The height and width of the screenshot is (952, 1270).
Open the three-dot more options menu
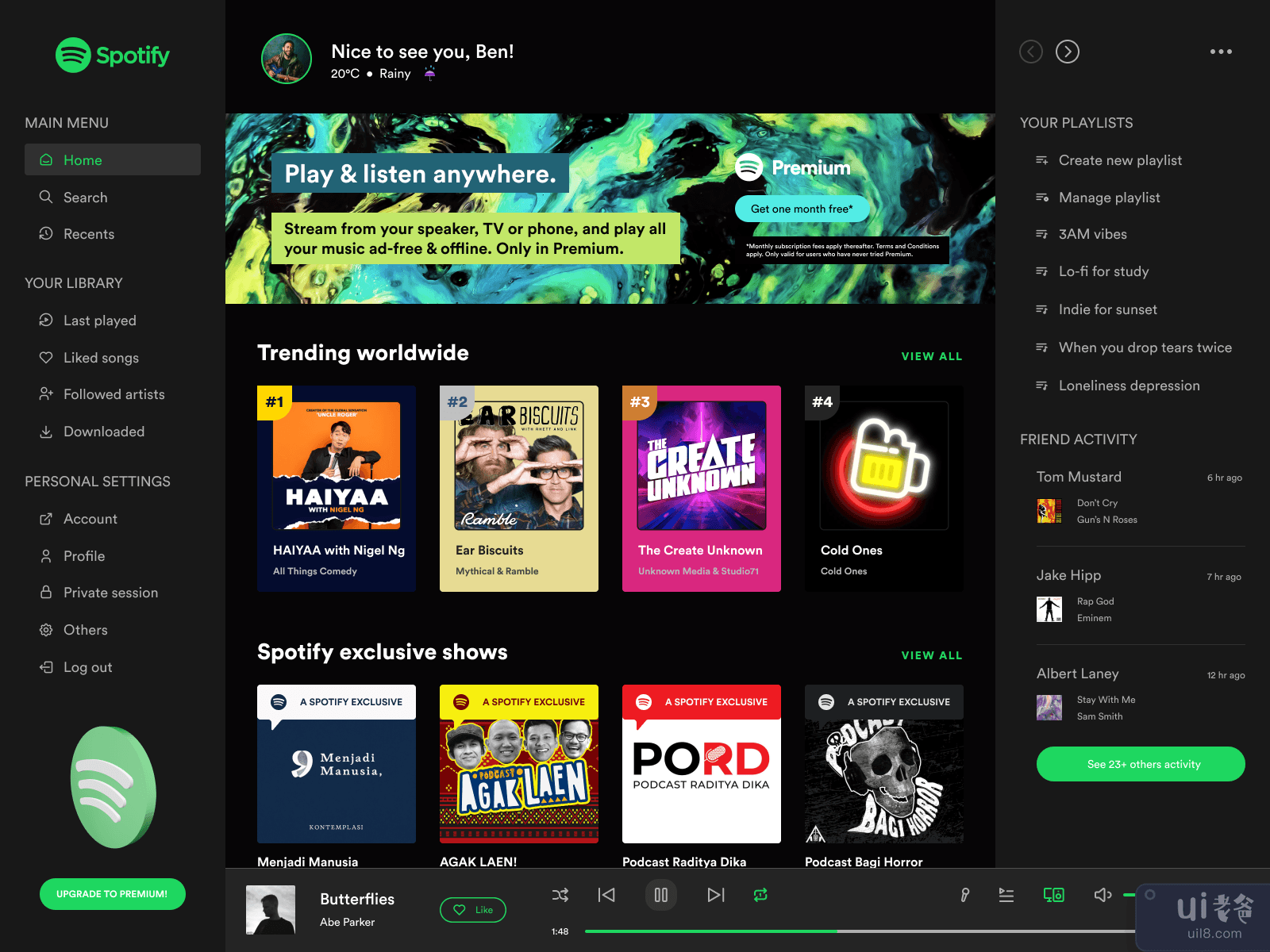[1221, 52]
